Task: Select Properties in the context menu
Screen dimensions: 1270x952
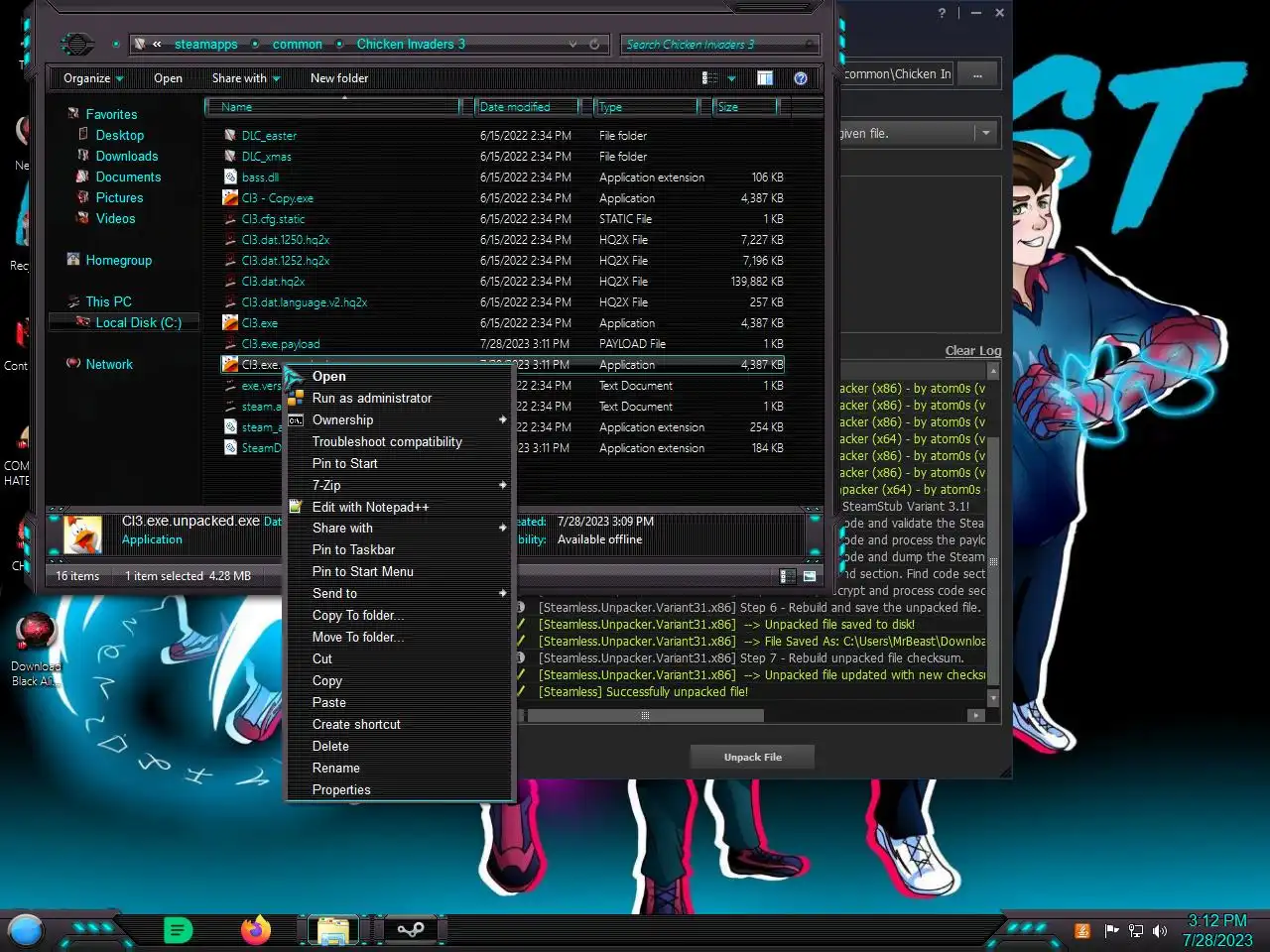Action: click(x=399, y=790)
